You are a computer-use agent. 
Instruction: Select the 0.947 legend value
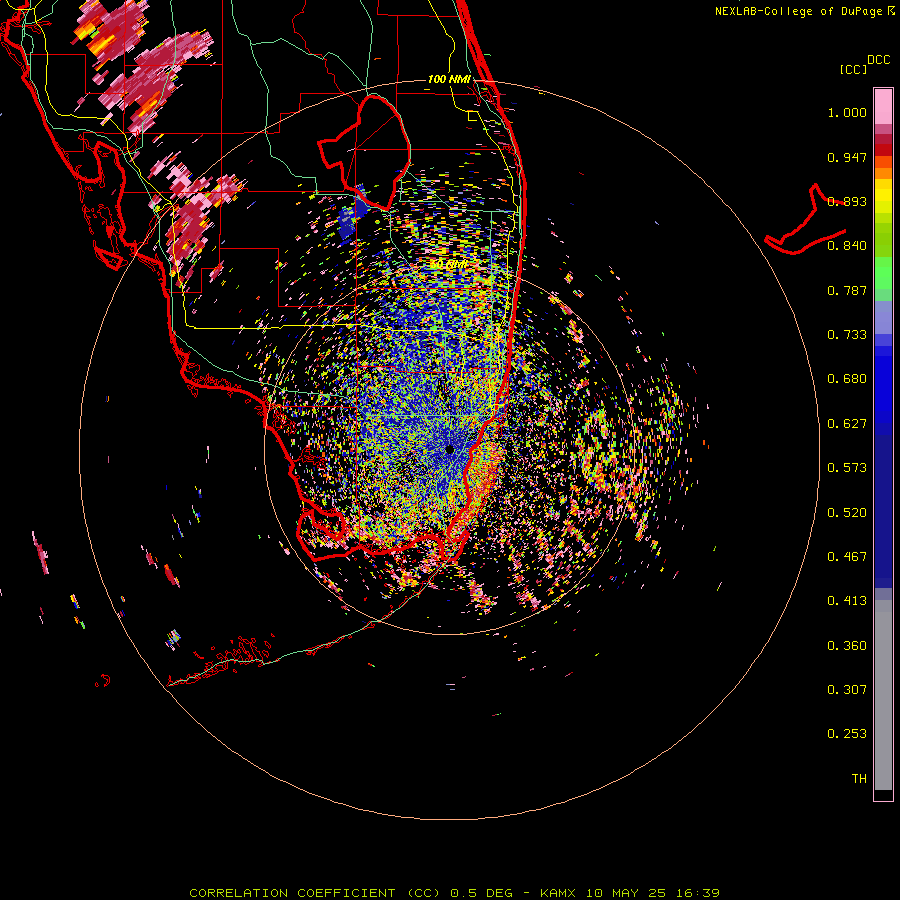coord(847,157)
